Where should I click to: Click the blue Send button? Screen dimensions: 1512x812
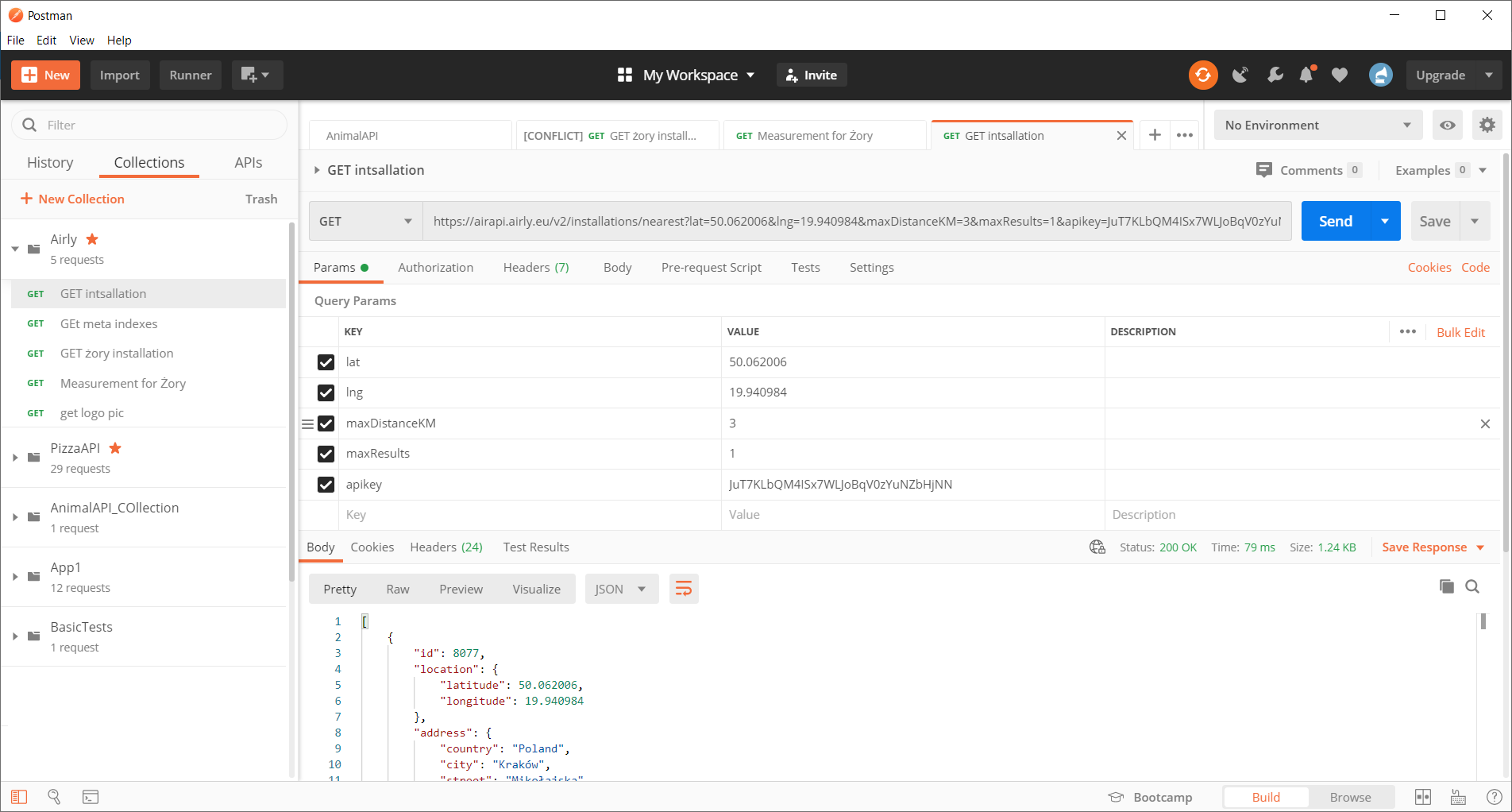pos(1336,222)
